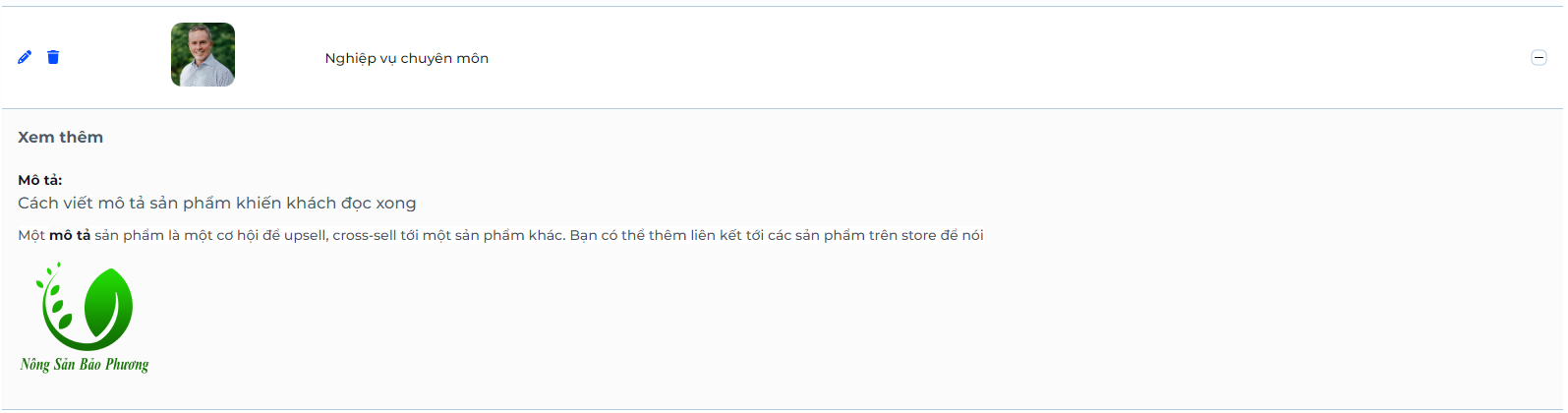Click the blue pencil edit icon
This screenshot has width=1568, height=413.
25,57
